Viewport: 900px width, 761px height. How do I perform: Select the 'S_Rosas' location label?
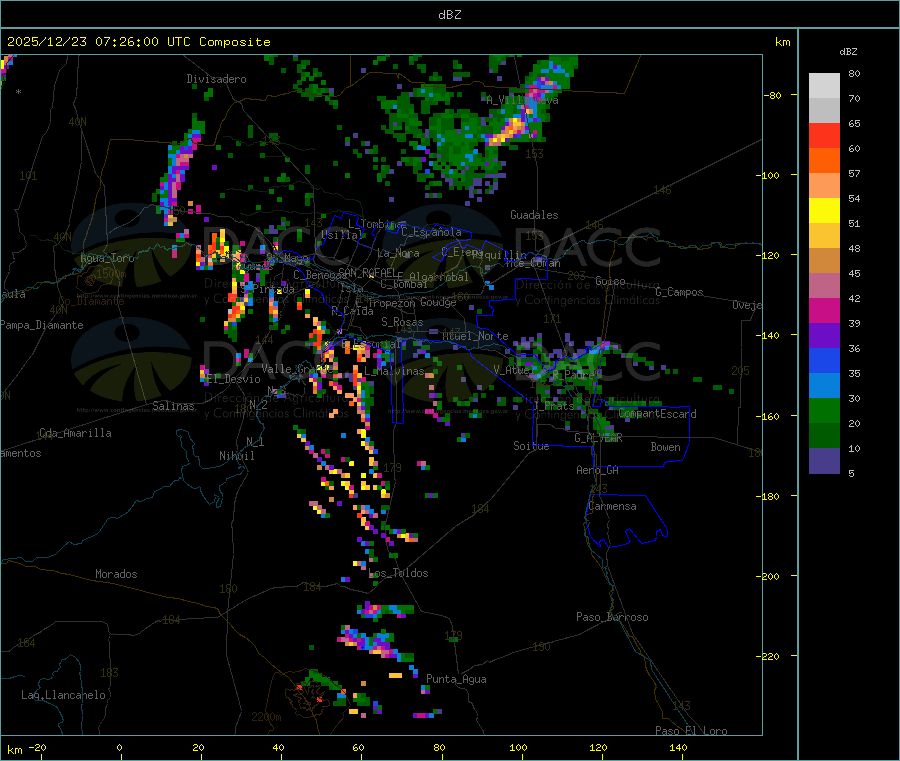(x=402, y=322)
